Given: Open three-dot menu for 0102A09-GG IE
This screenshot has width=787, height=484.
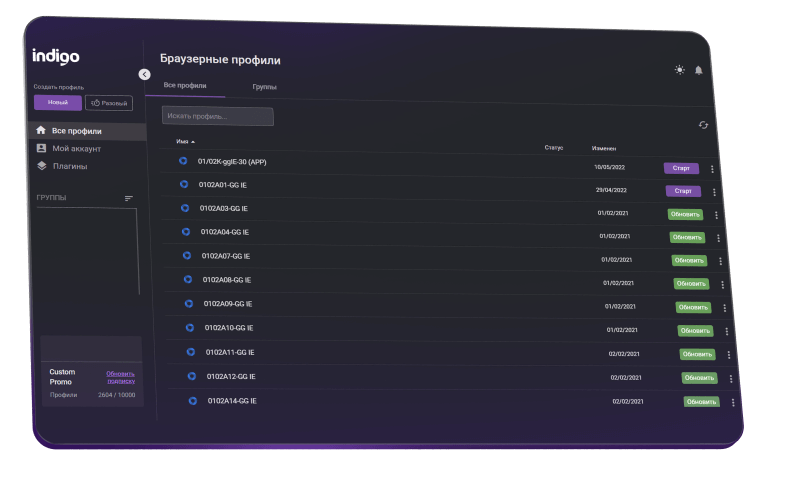Looking at the screenshot, I should tap(724, 309).
